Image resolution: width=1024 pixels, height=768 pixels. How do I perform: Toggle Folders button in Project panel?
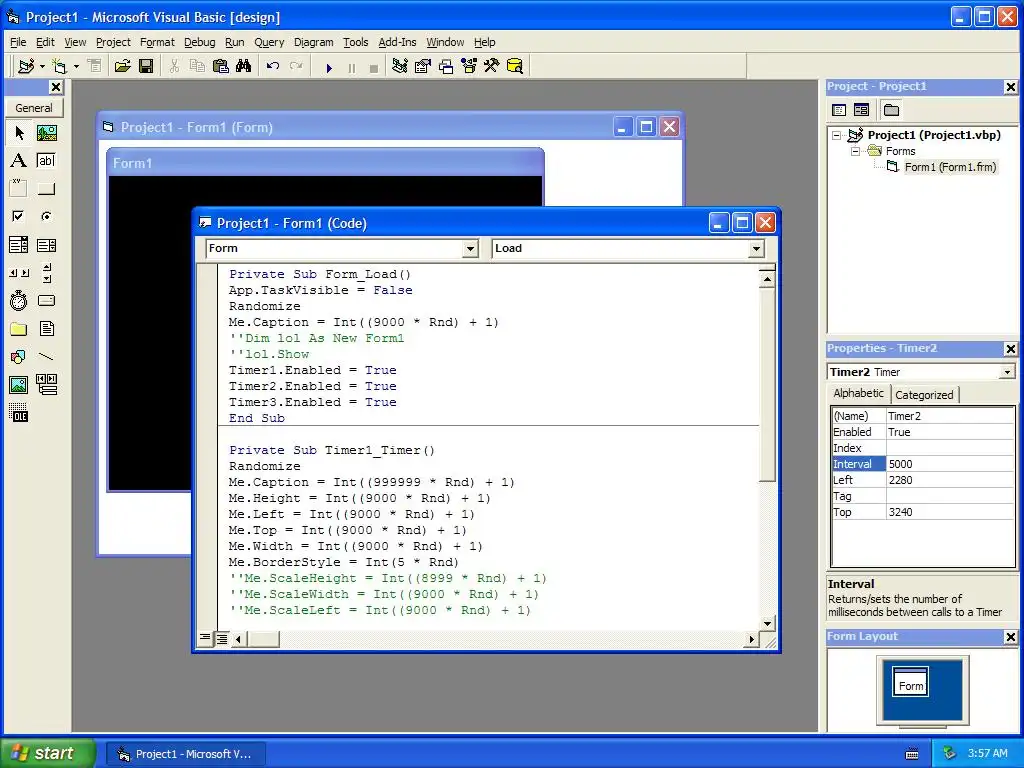tap(891, 110)
